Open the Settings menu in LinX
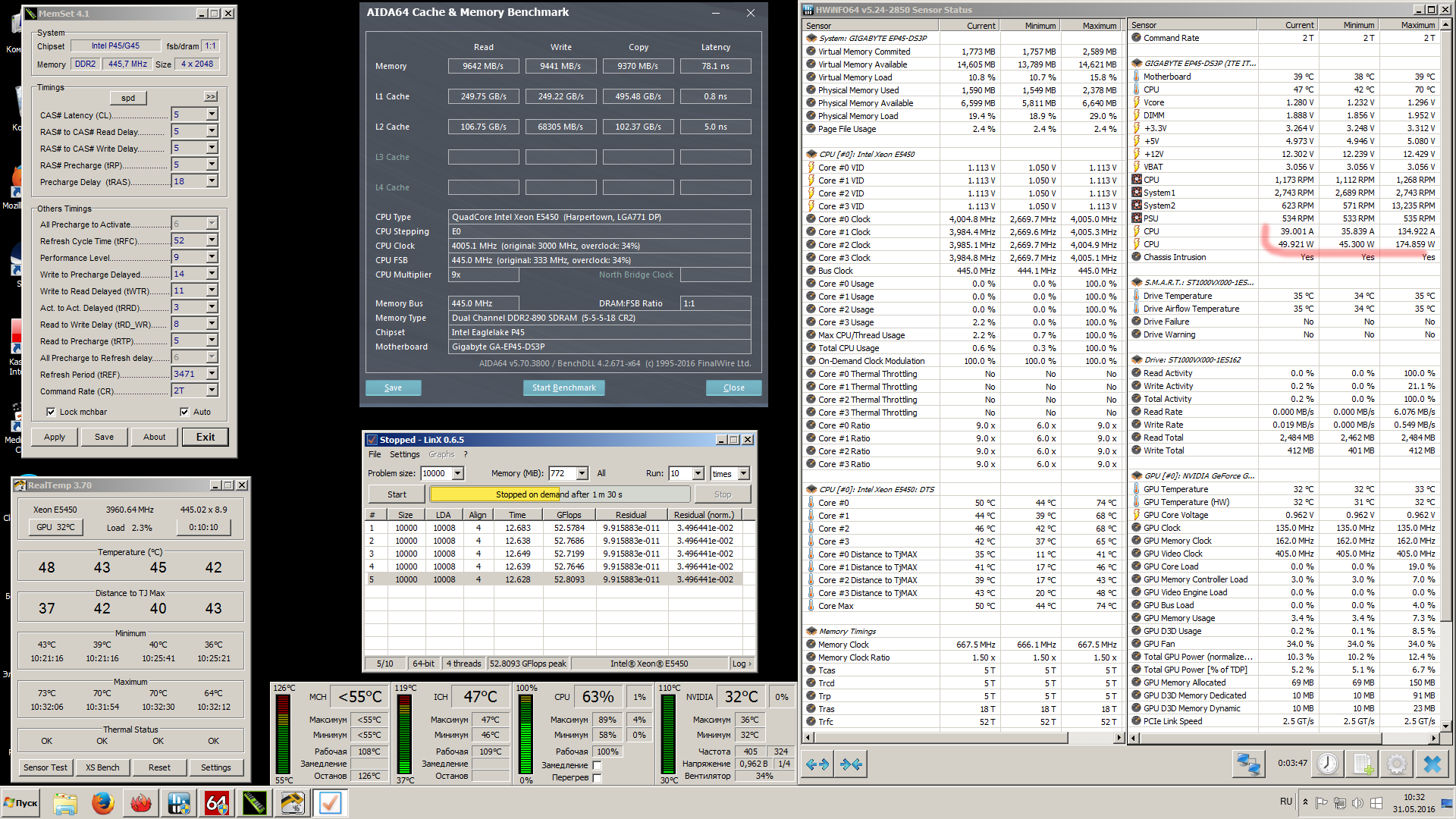The width and height of the screenshot is (1456, 819). 404,454
